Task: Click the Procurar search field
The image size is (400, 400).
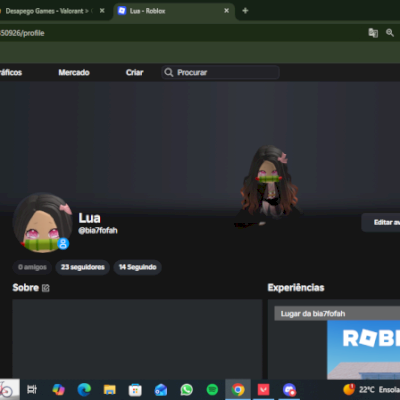Action: (220, 72)
